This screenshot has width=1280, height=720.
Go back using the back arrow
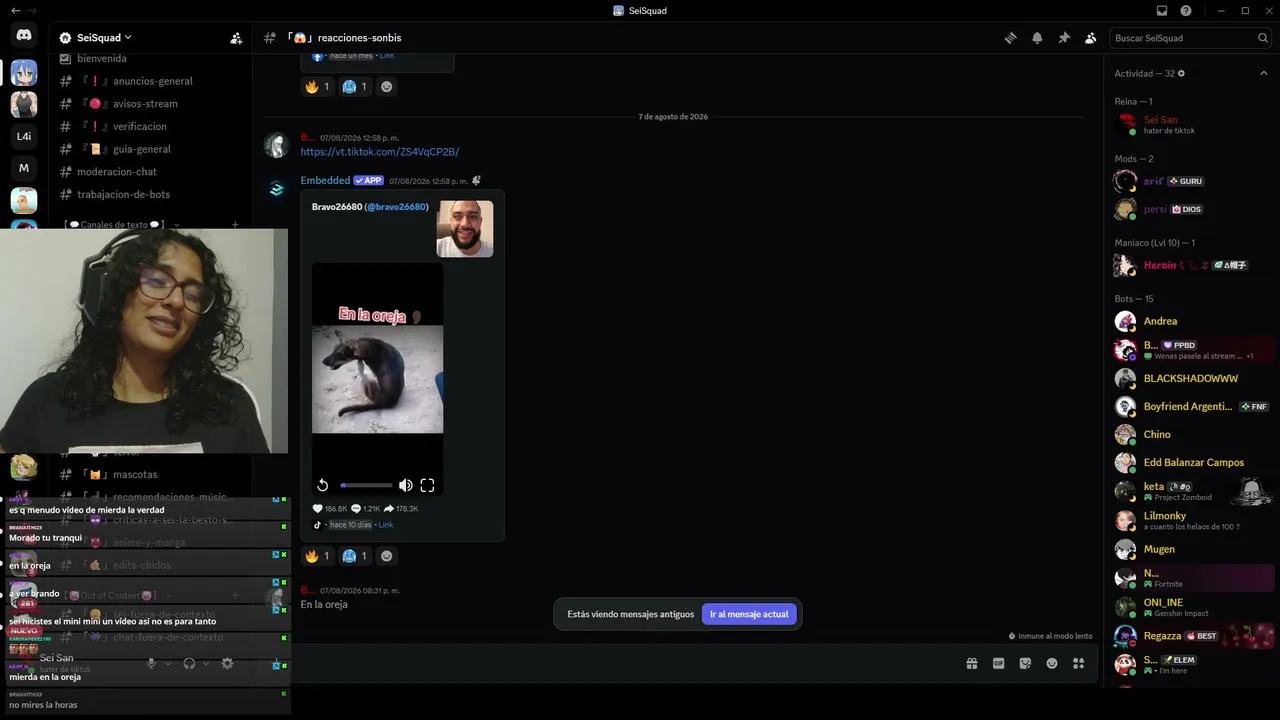15,10
